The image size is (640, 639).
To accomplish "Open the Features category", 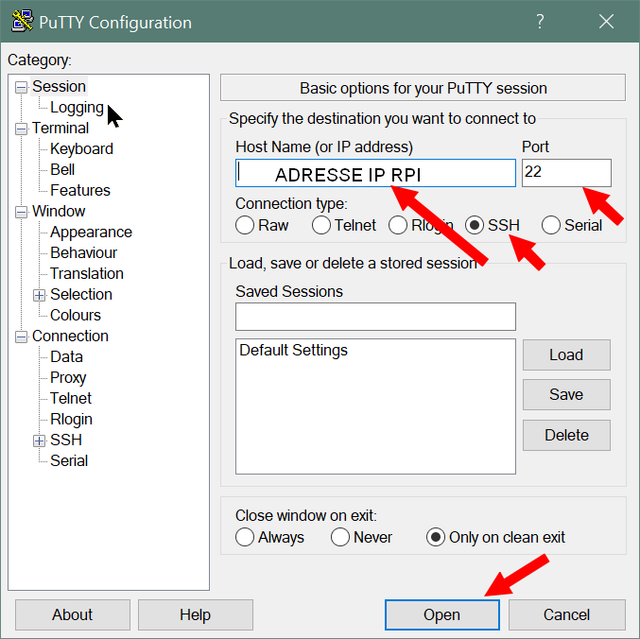I will (x=80, y=191).
